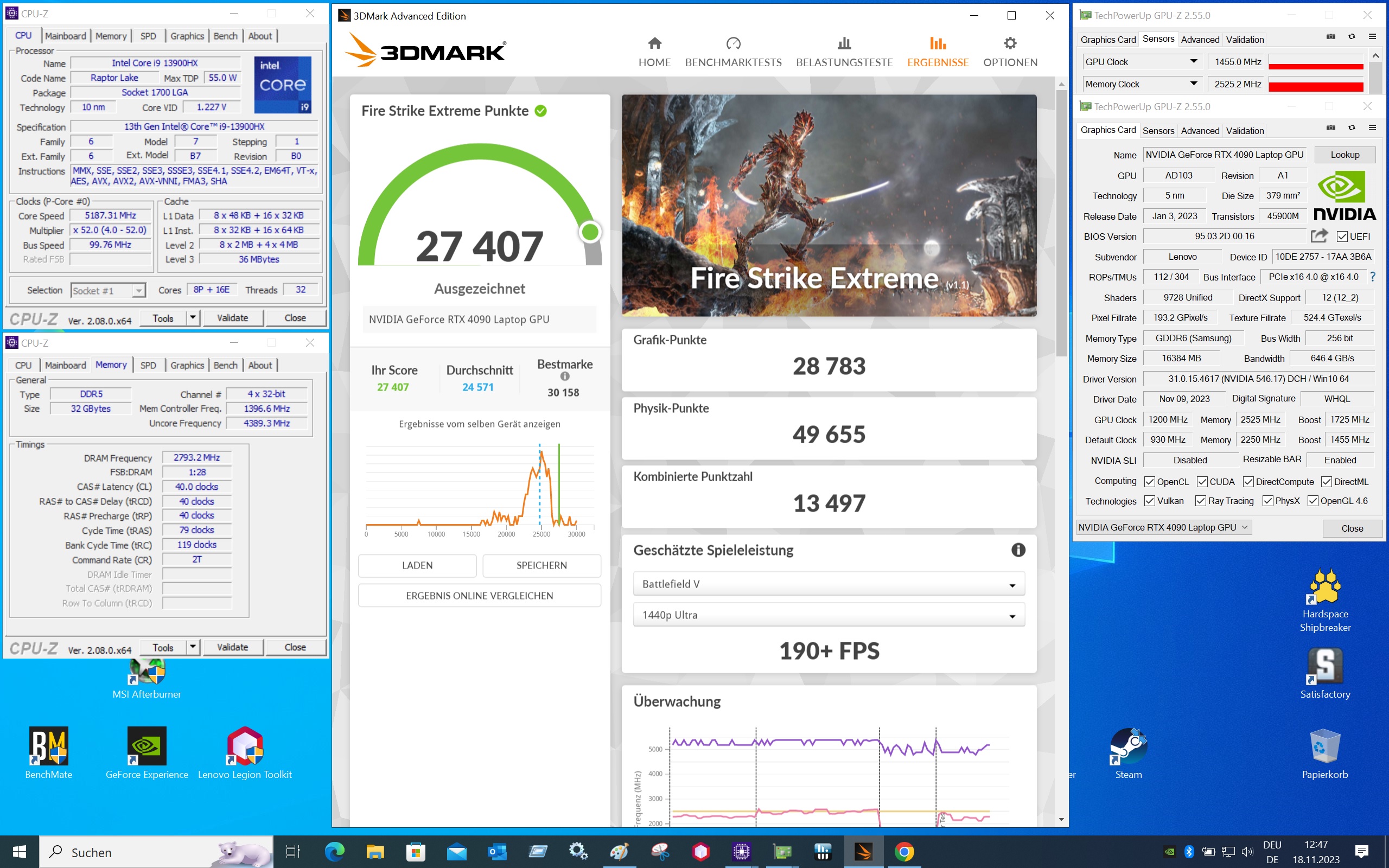Viewport: 1389px width, 868px height.
Task: Open Graphics tab in lower CPU-Z window
Action: click(187, 365)
